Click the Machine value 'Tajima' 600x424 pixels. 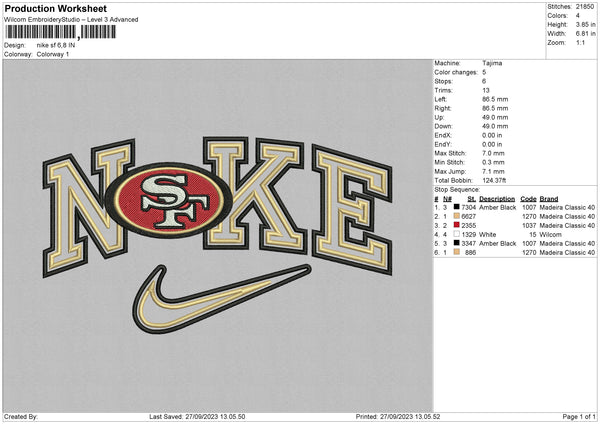click(492, 63)
